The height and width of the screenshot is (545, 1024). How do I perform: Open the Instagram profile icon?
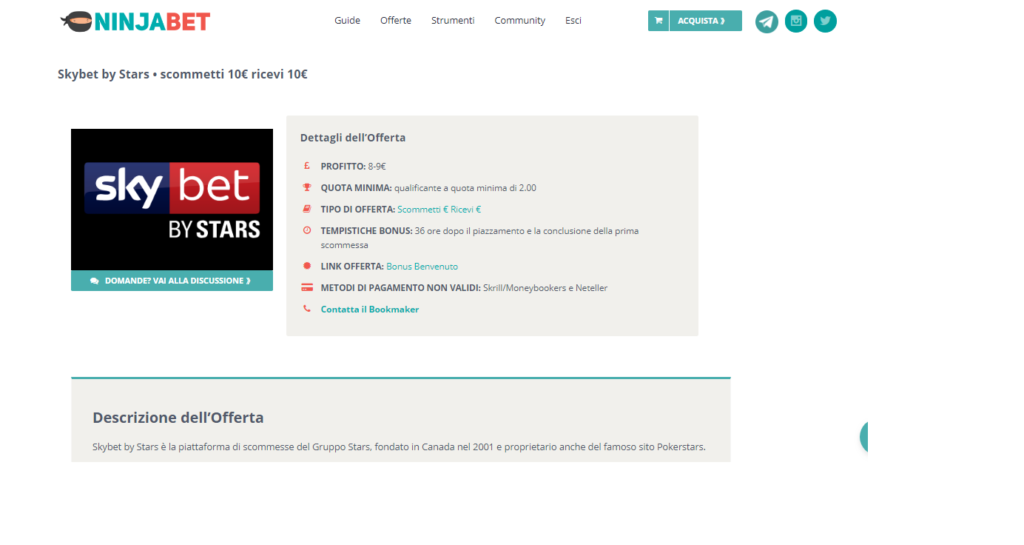795,21
